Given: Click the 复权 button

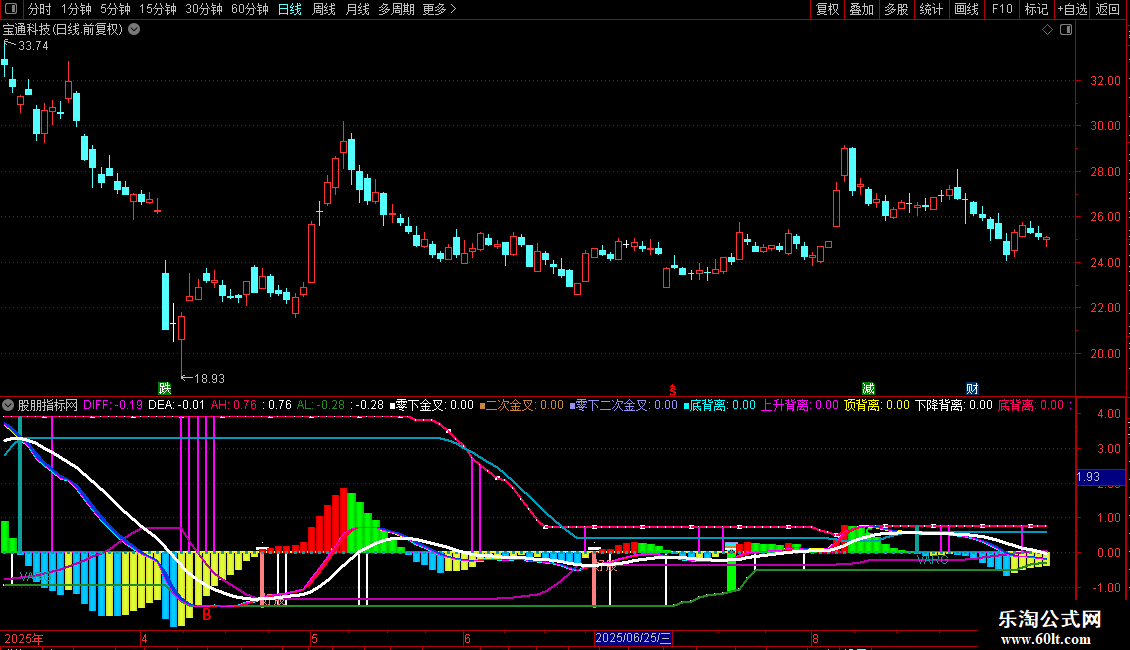Looking at the screenshot, I should point(827,9).
